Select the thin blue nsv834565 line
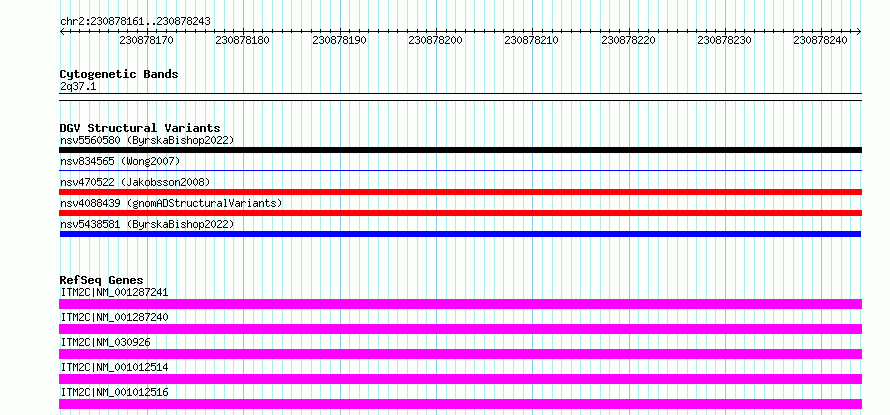 [x=460, y=170]
